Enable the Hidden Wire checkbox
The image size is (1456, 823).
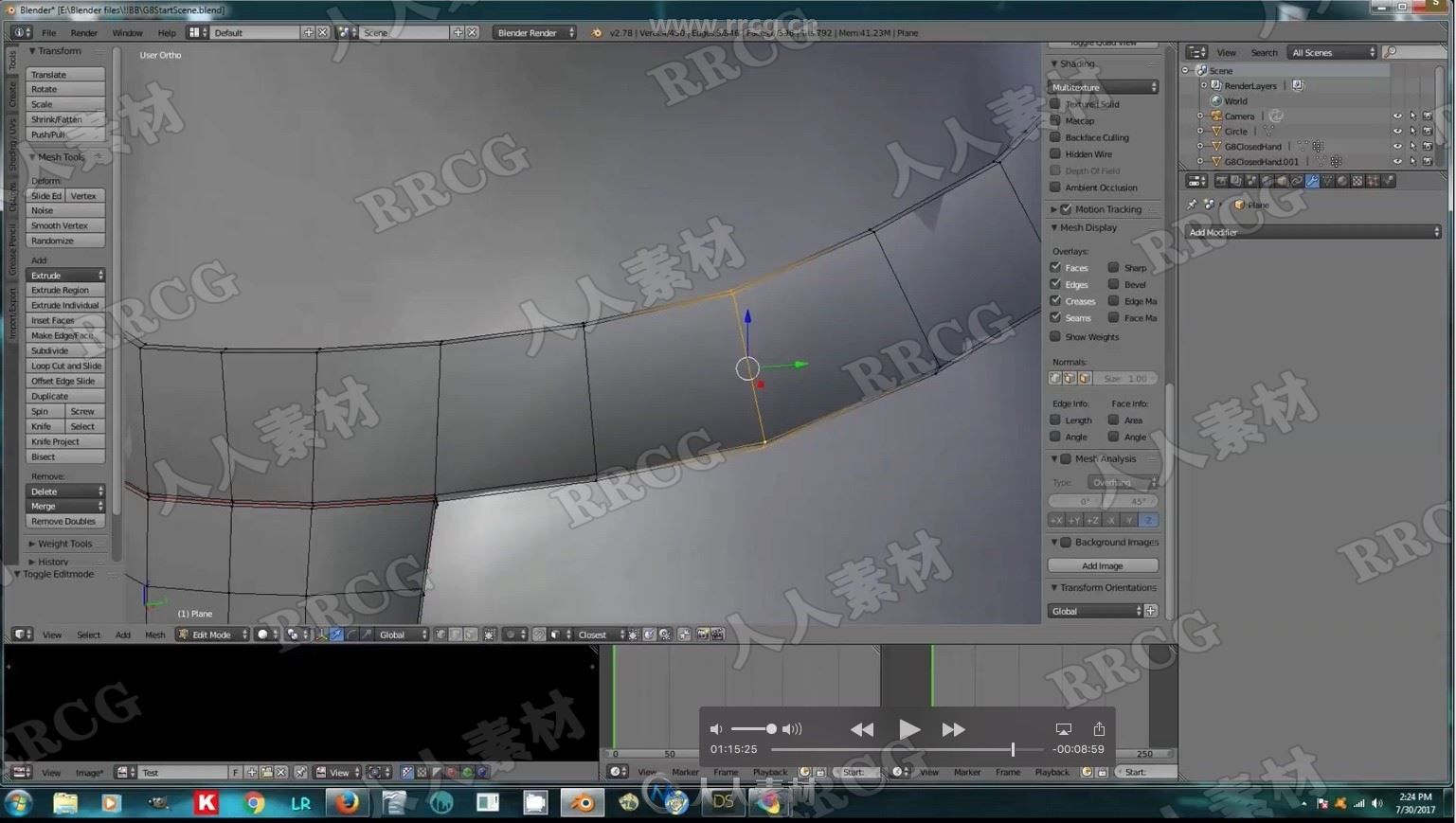click(1055, 153)
